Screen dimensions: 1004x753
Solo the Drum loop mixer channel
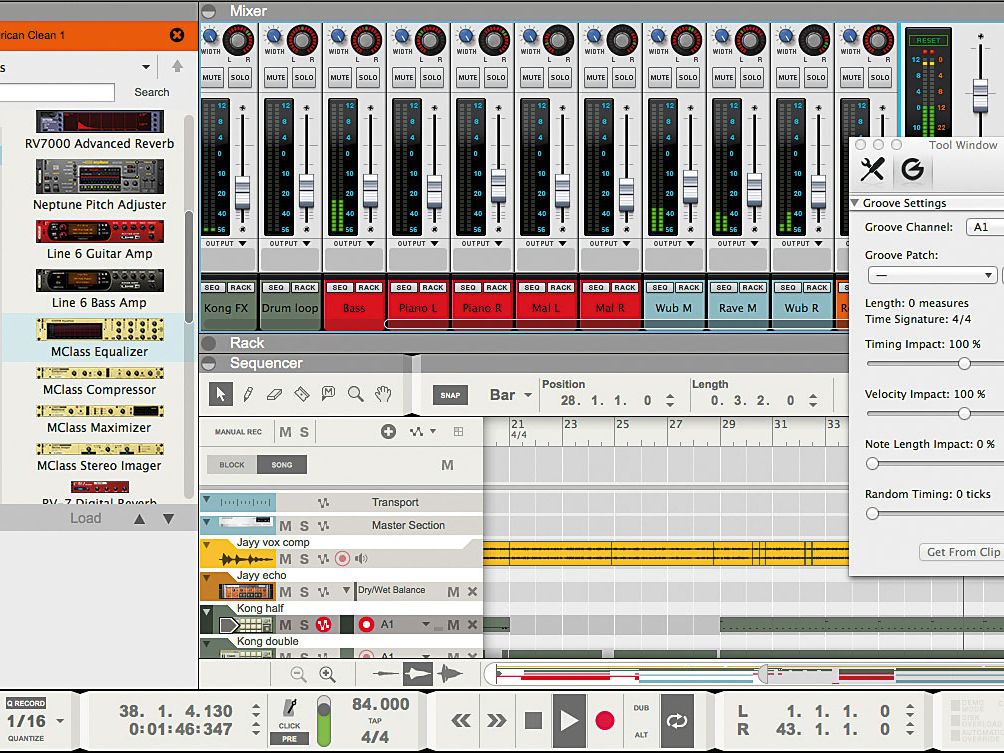[x=304, y=77]
